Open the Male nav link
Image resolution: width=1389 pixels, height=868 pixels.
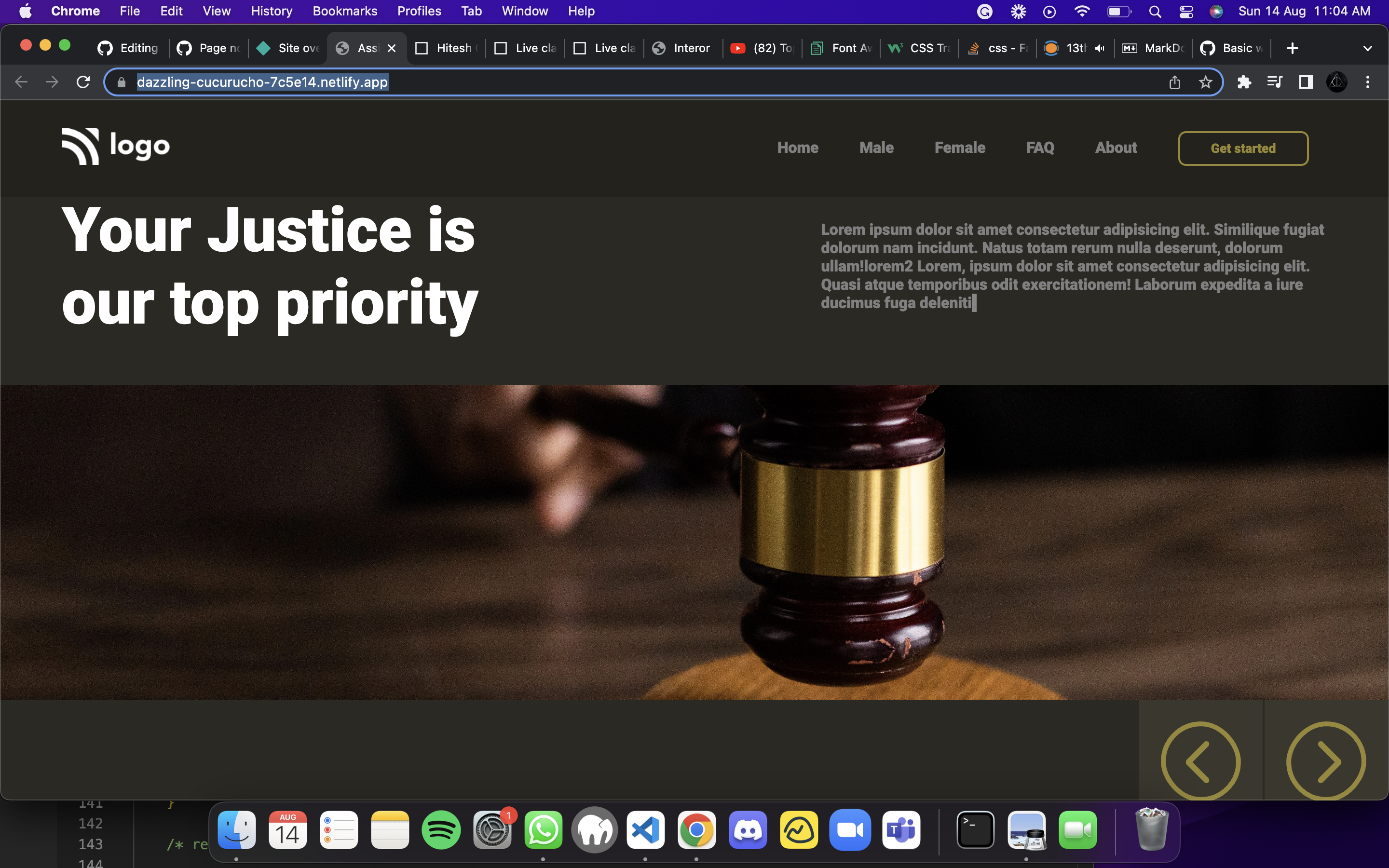point(876,148)
